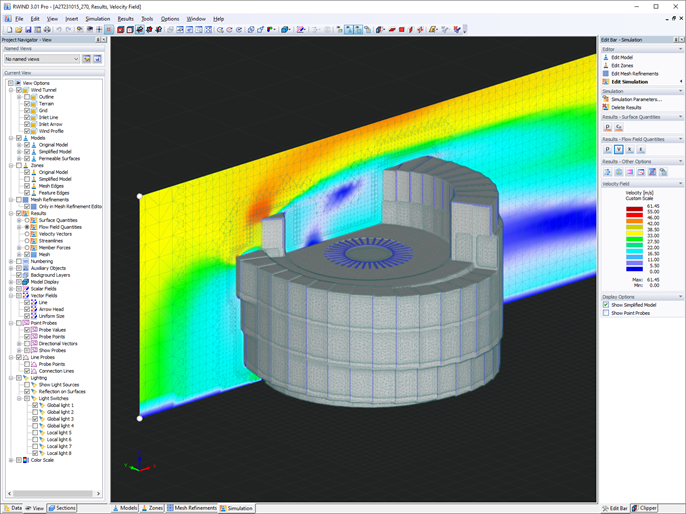Click Edit Simulation entry
The width and height of the screenshot is (686, 514).
point(630,82)
